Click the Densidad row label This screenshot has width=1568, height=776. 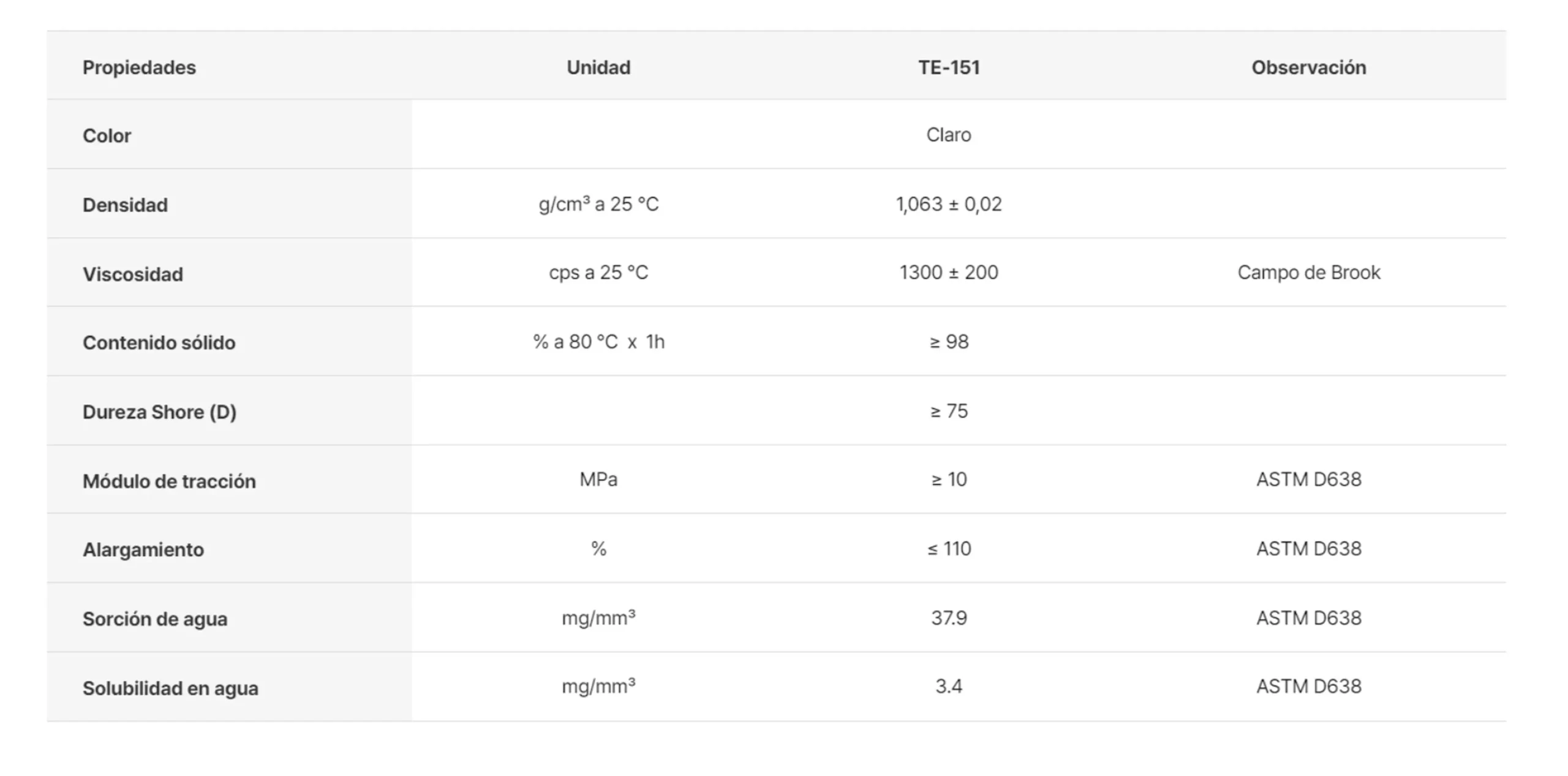click(125, 205)
